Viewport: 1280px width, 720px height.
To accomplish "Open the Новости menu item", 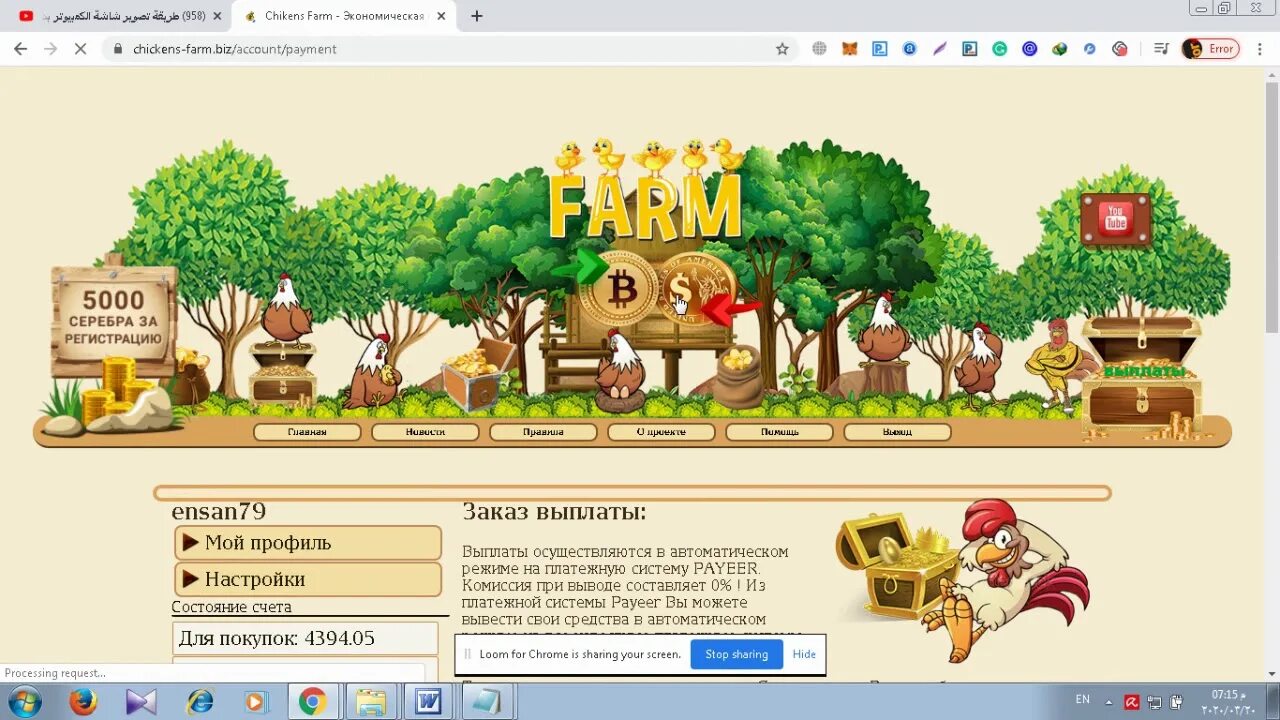I will coord(425,432).
